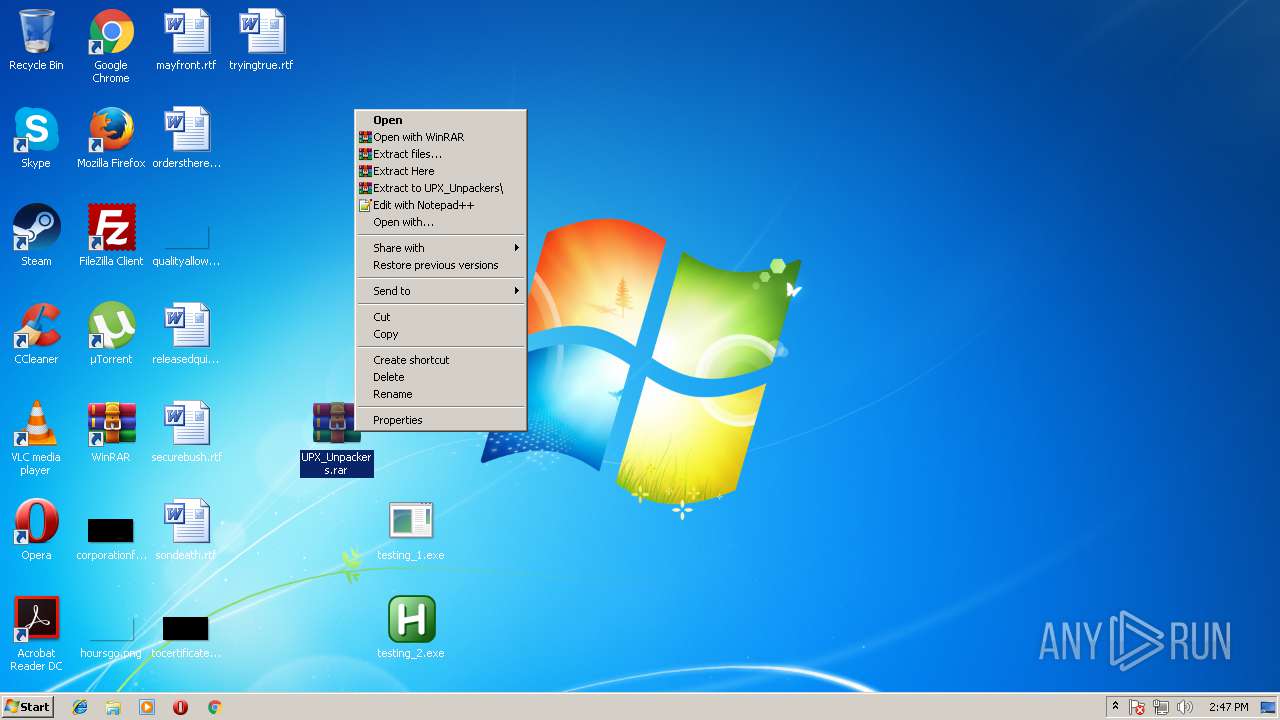Select the UPX_Unpackers.rar archive icon
The height and width of the screenshot is (720, 1280).
tap(336, 438)
